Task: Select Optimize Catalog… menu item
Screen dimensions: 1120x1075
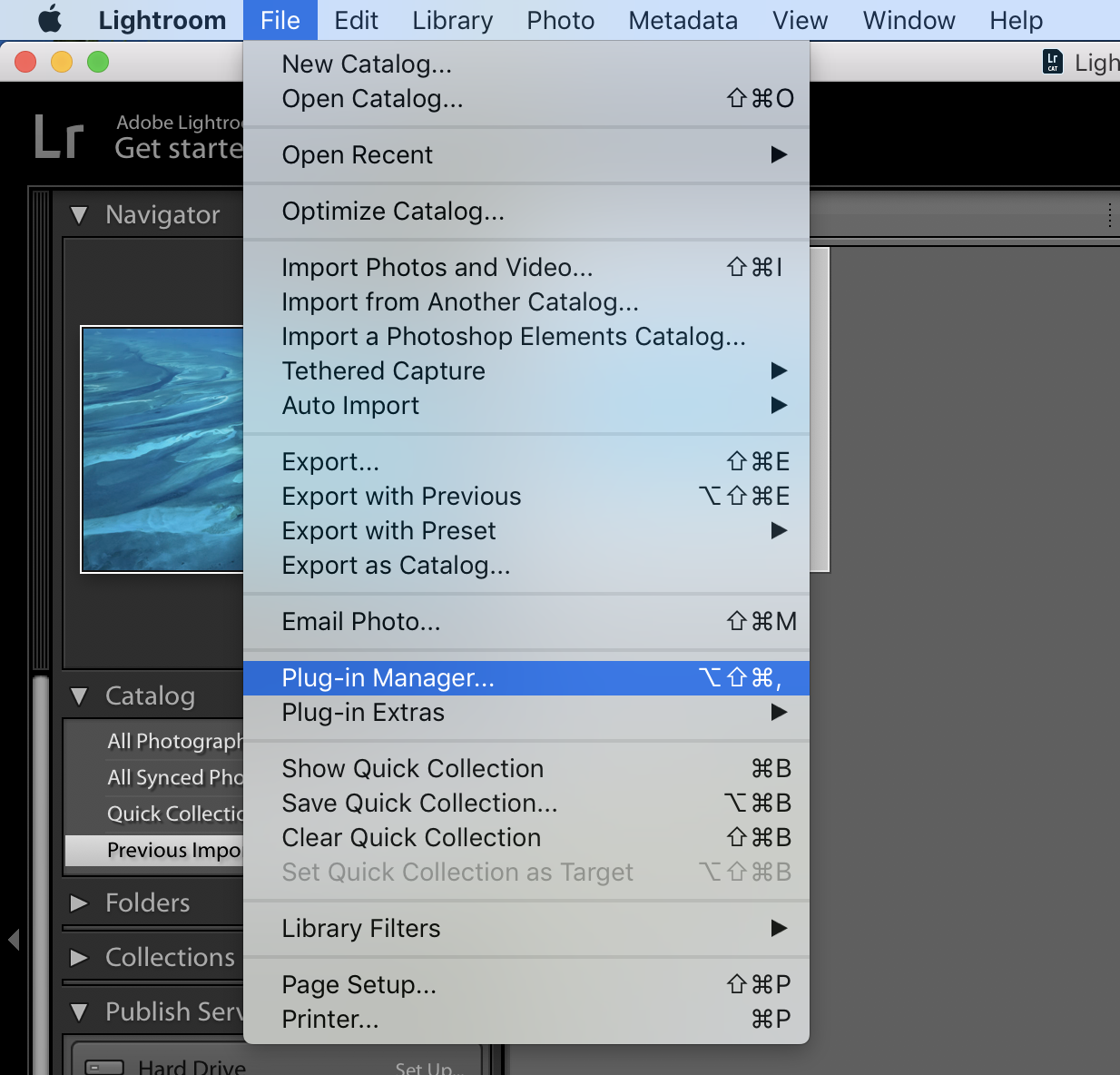Action: [526, 212]
